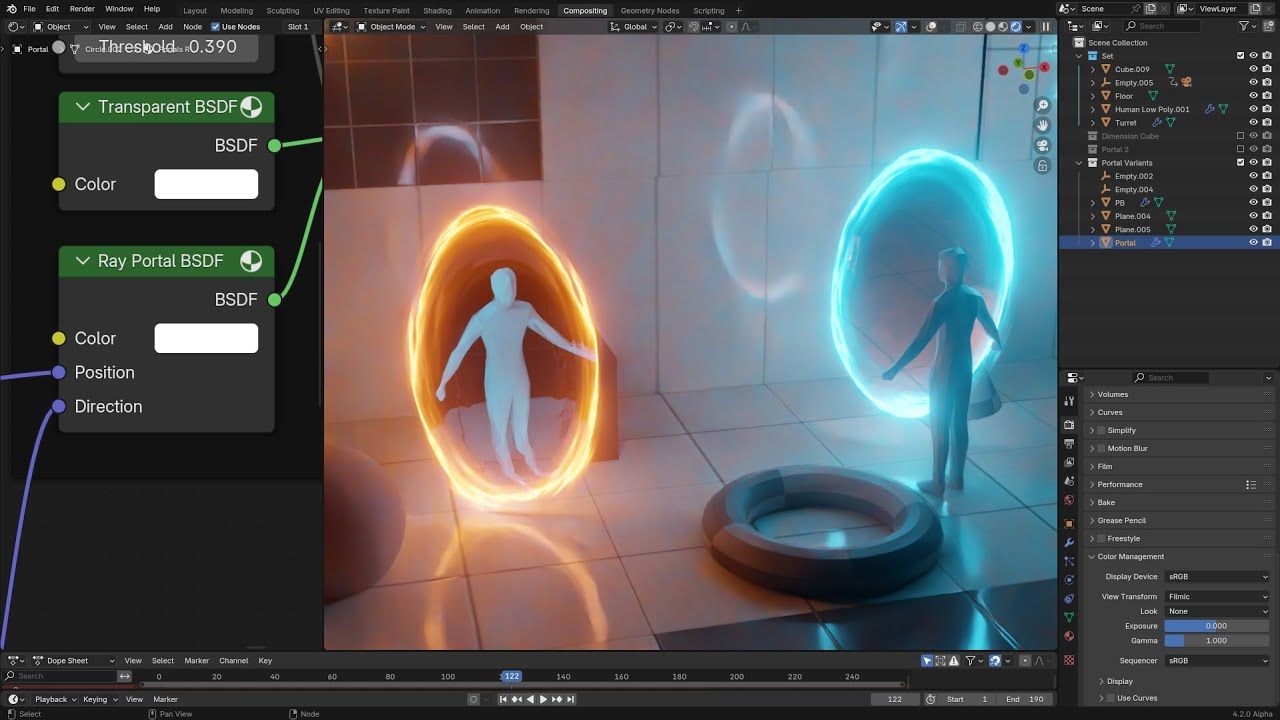Switch viewport to rendered shading mode
This screenshot has width=1280, height=720.
[x=1018, y=27]
